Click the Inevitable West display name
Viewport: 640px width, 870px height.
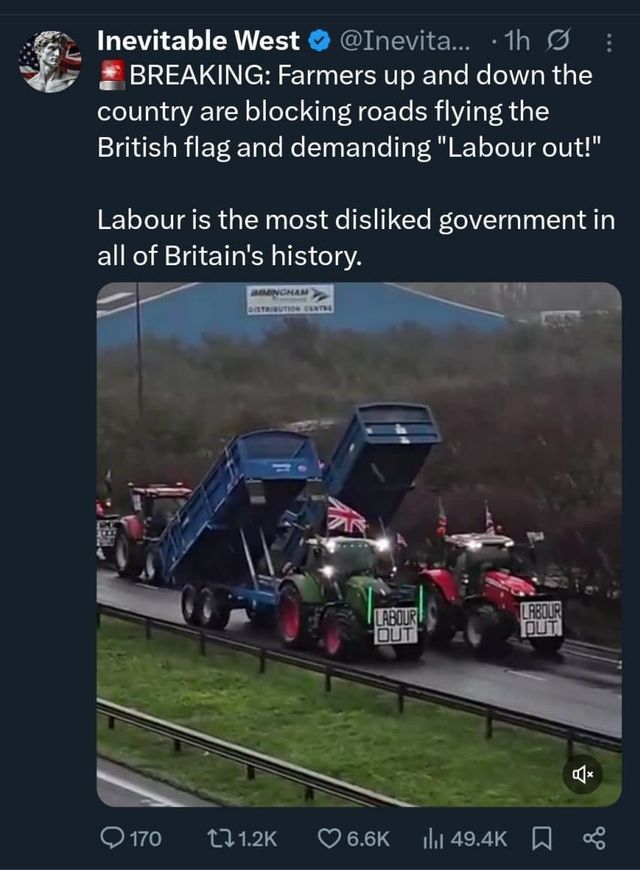coord(198,41)
